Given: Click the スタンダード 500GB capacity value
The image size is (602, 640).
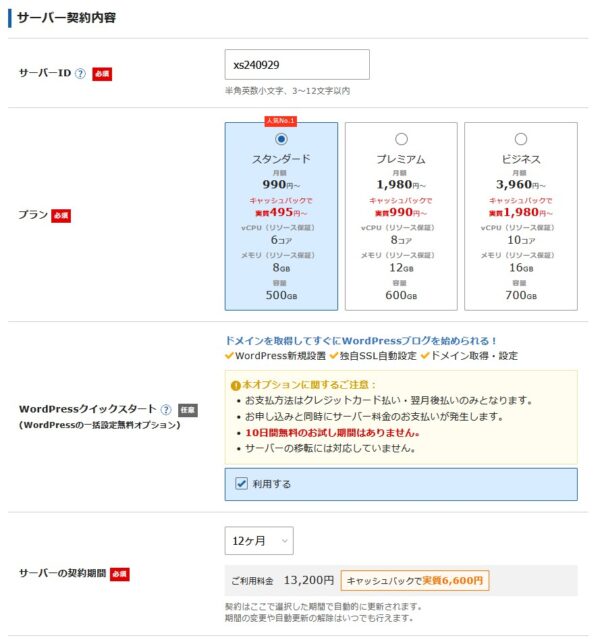Looking at the screenshot, I should point(281,295).
